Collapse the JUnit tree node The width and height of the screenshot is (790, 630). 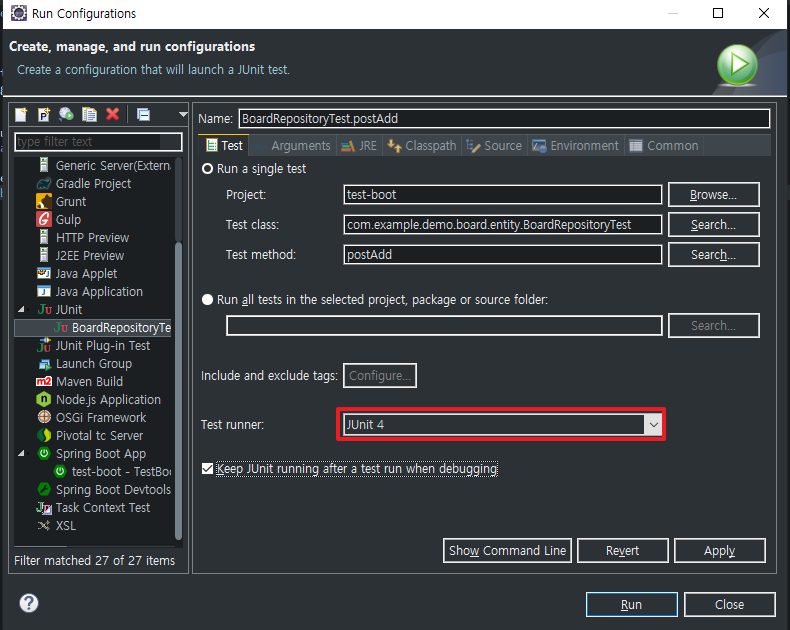click(21, 309)
